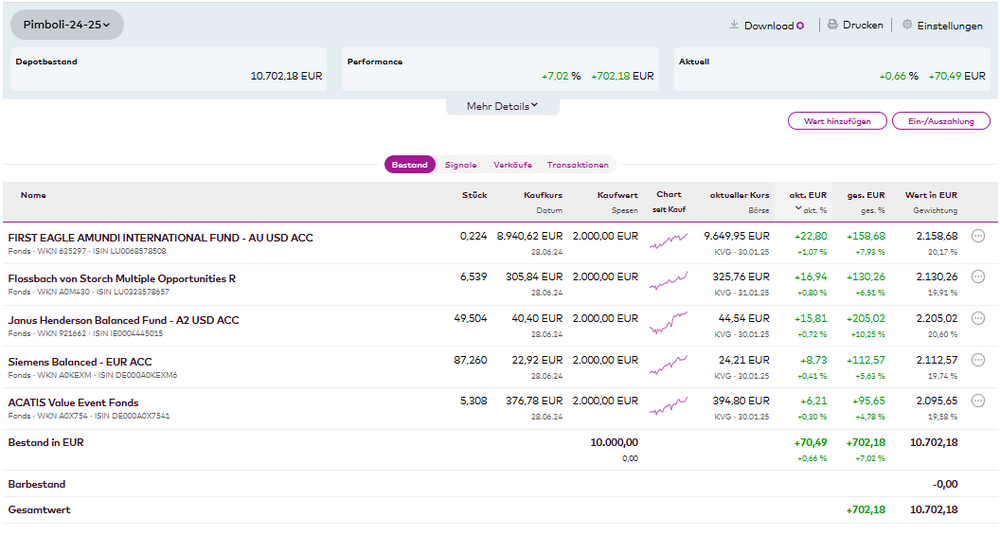Open the Flossbach von Storch Multiple Opportunities link
This screenshot has height=535, width=1000.
tap(122, 278)
